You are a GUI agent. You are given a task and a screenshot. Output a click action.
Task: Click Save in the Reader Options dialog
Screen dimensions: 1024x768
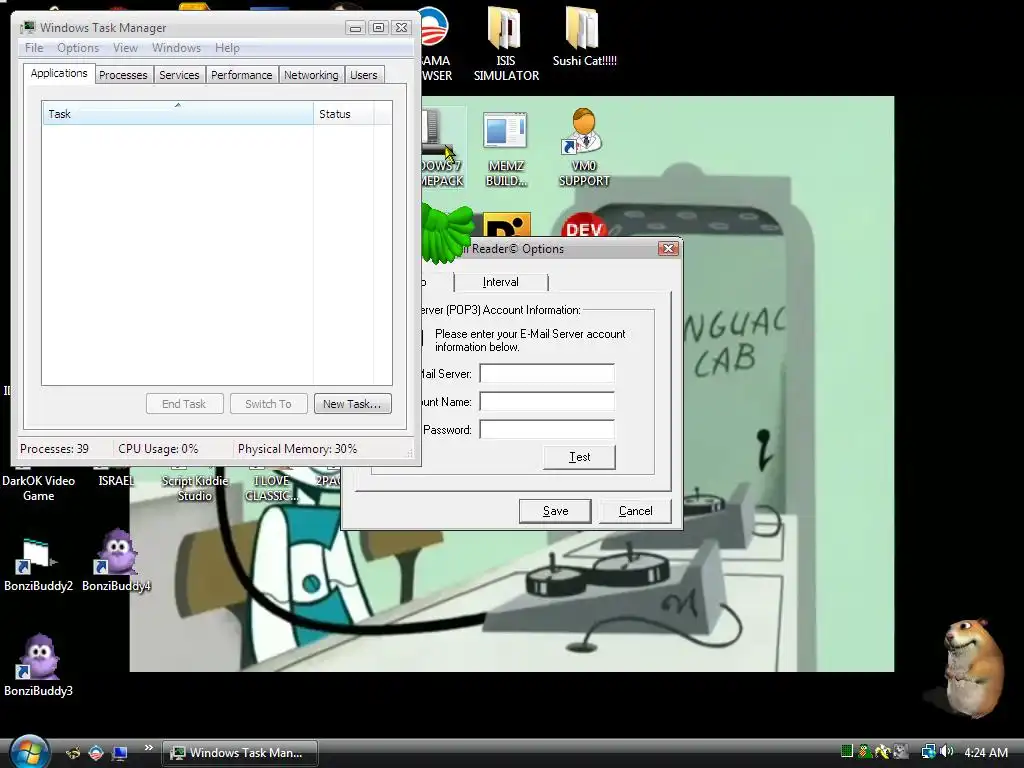(x=555, y=511)
